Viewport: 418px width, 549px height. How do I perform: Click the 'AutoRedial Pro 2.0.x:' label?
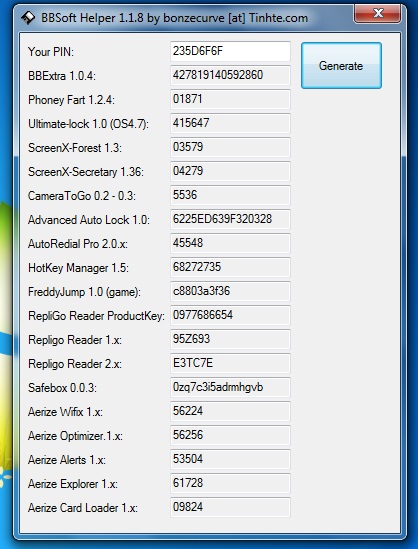click(x=78, y=244)
